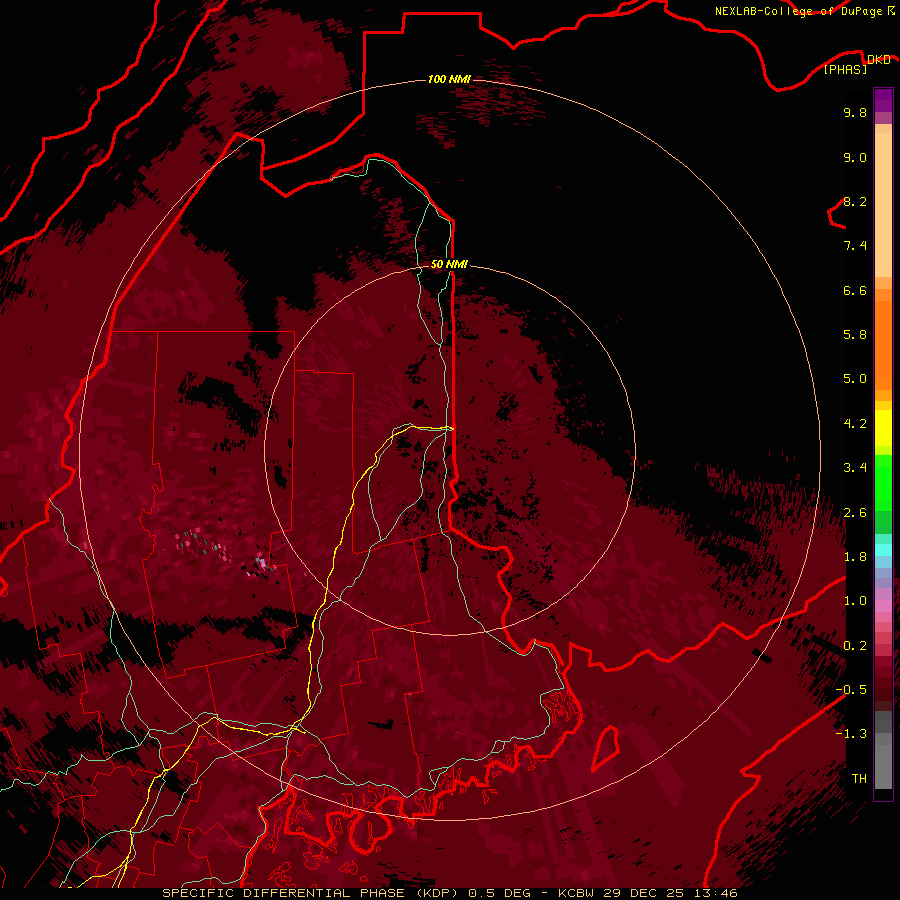
Task: Click the NEXLAB-College of DuPage credit text
Action: tap(800, 11)
